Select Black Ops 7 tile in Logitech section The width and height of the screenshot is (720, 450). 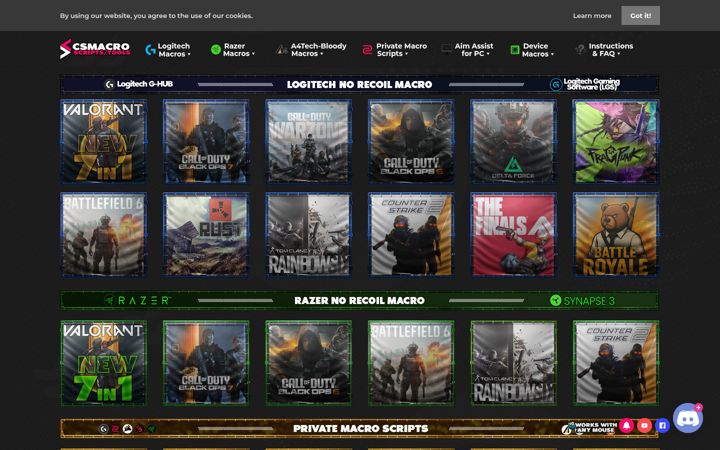tap(206, 141)
